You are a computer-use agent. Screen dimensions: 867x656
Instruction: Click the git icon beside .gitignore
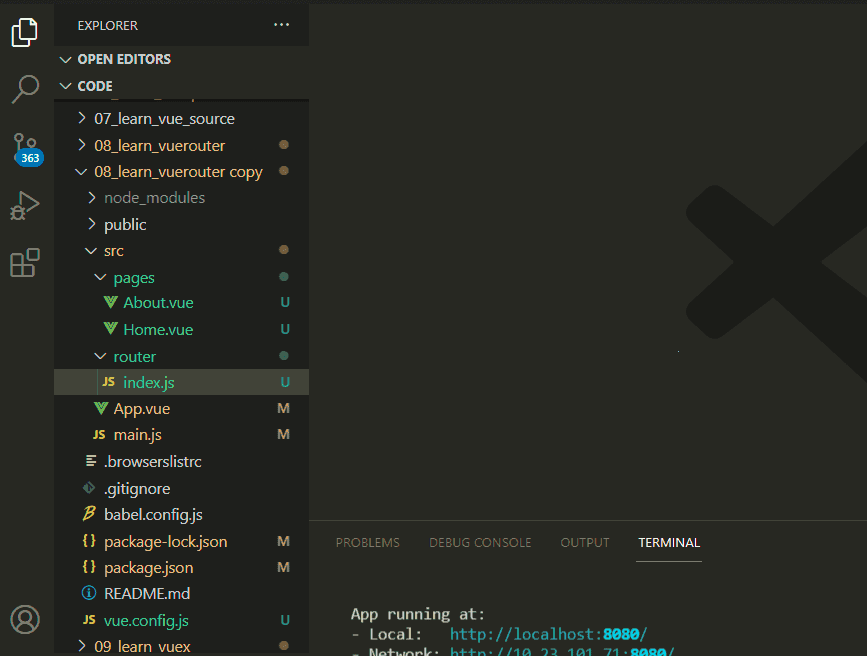click(x=89, y=488)
